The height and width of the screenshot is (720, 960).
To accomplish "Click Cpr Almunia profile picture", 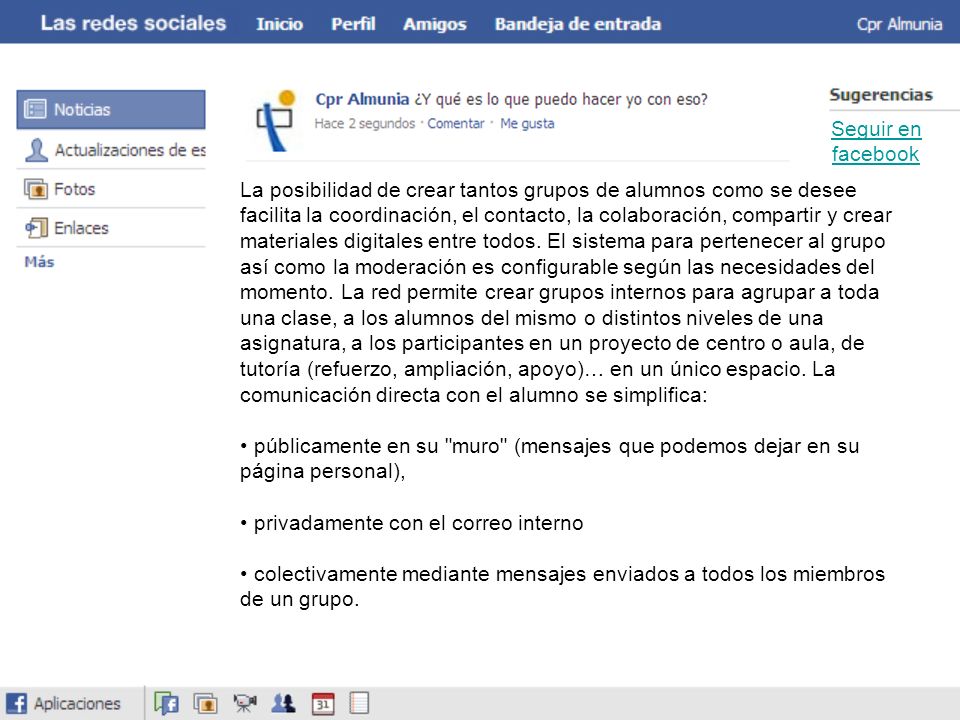I will click(276, 121).
